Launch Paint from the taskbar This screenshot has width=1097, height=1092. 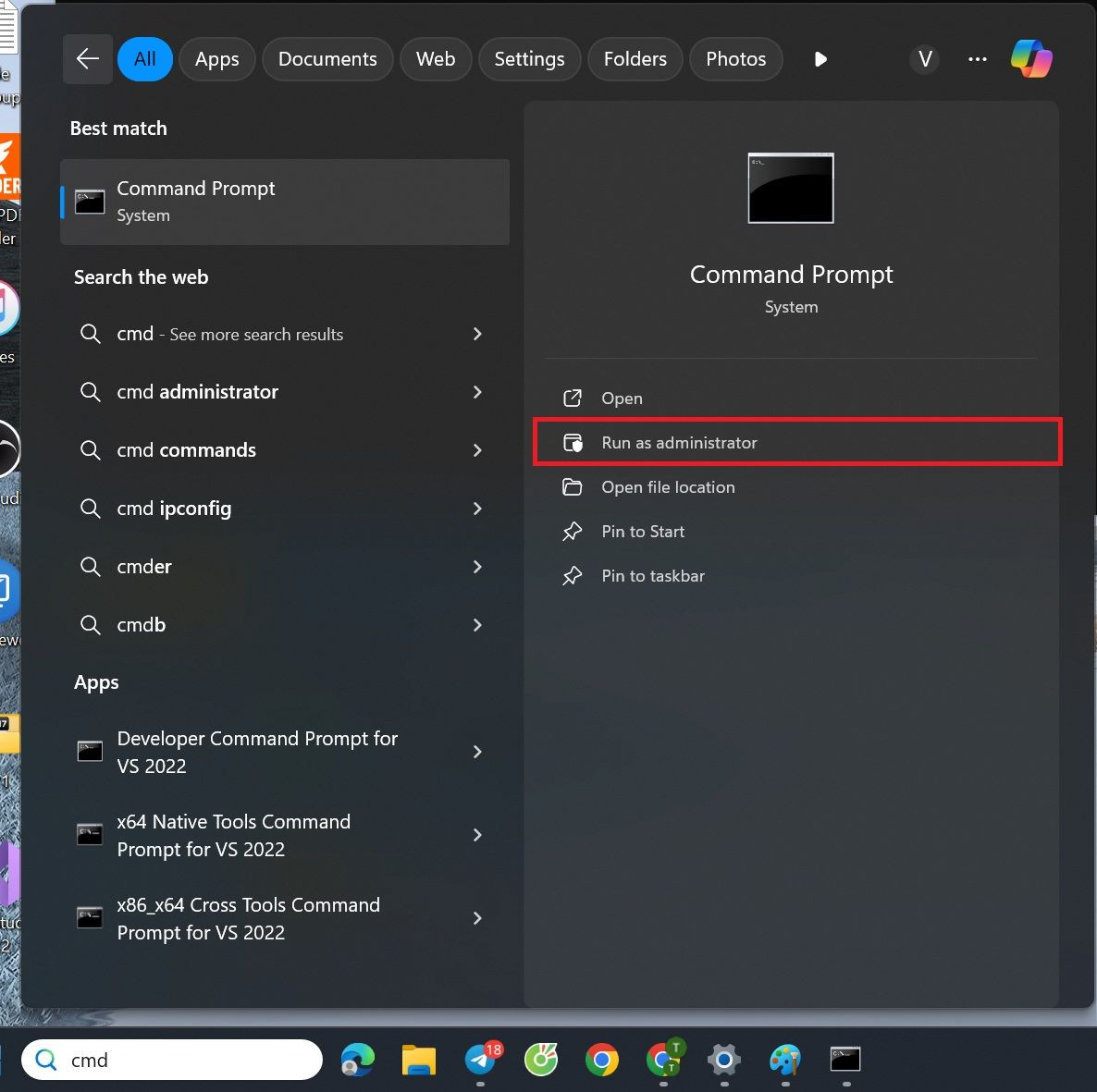[784, 1060]
